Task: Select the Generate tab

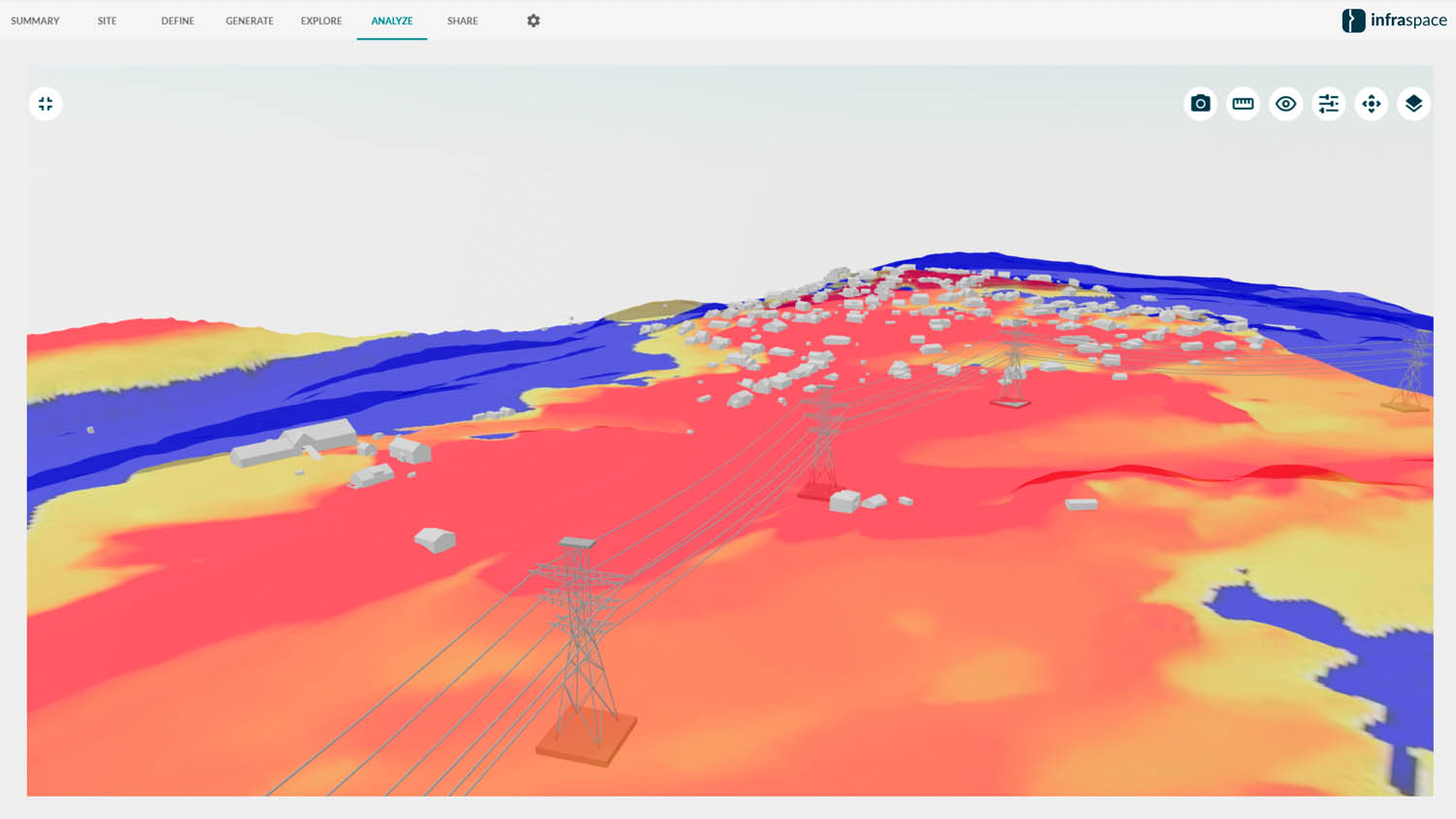Action: 249,20
